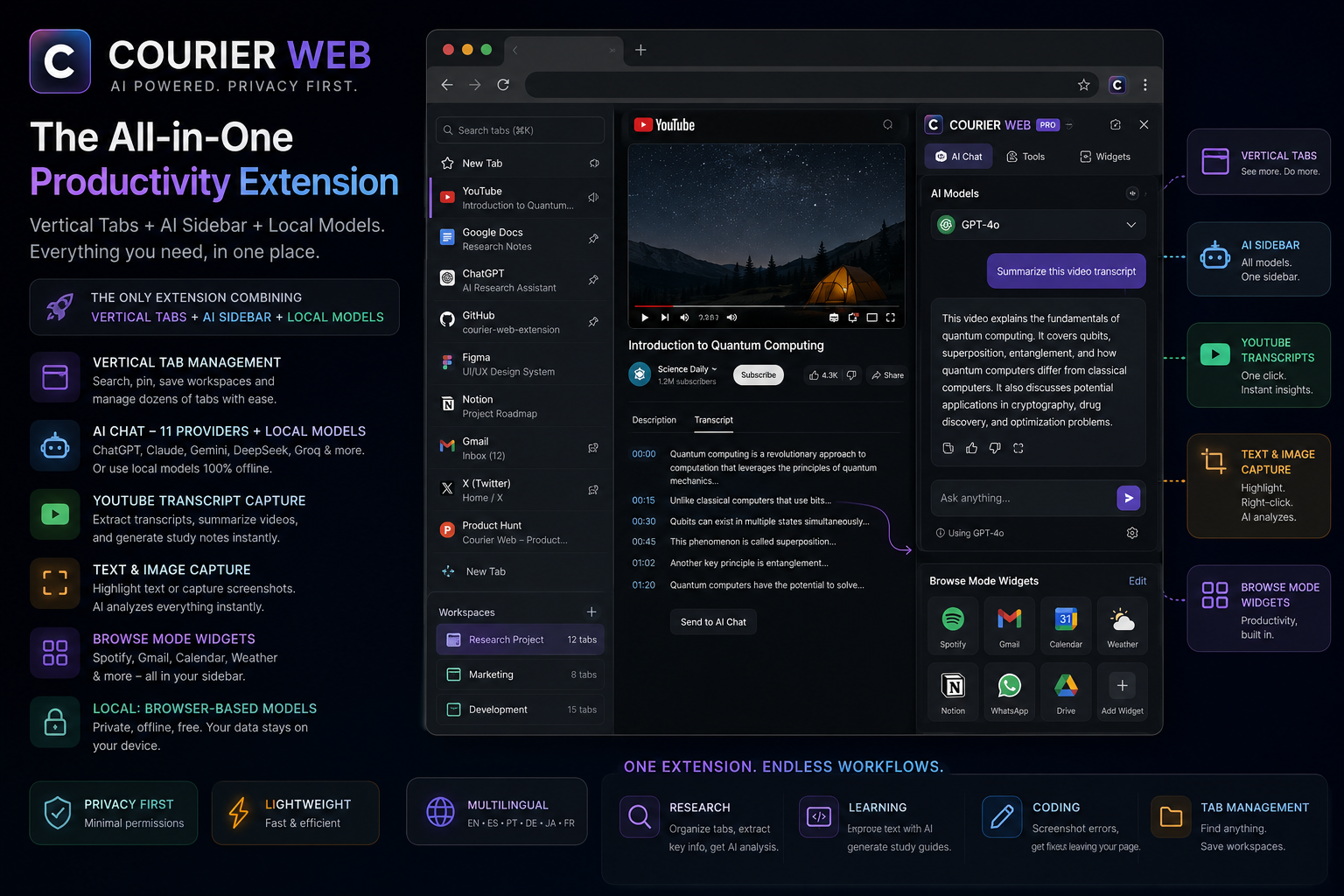Image resolution: width=1344 pixels, height=896 pixels.
Task: Toggle pin on the GitHub tab
Action: 593,322
